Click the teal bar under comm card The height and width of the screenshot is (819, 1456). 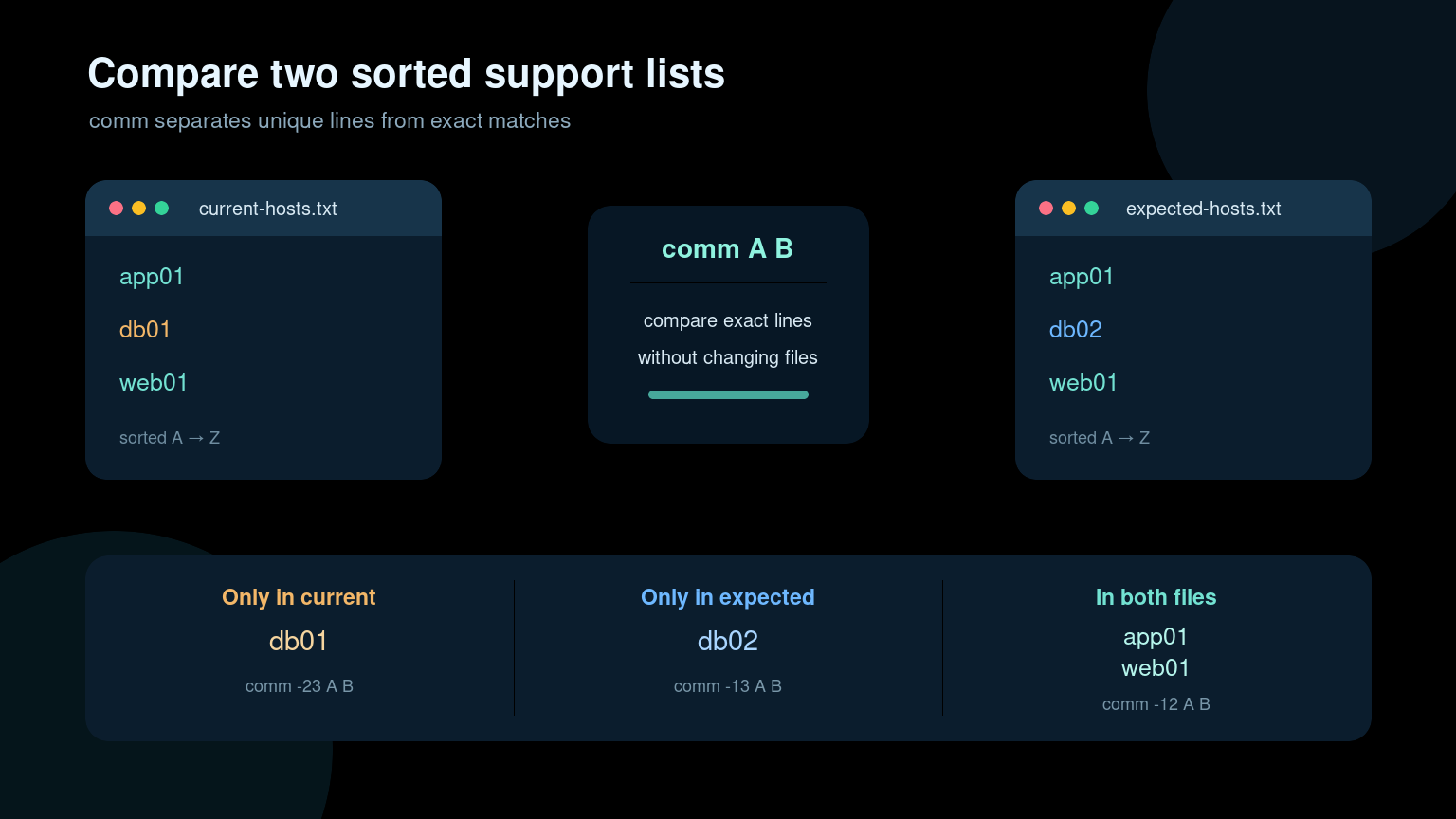tap(728, 395)
